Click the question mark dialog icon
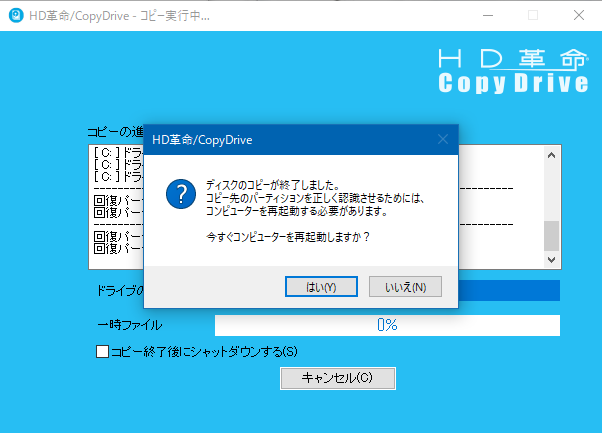Image resolution: width=602 pixels, height=433 pixels. [x=181, y=194]
